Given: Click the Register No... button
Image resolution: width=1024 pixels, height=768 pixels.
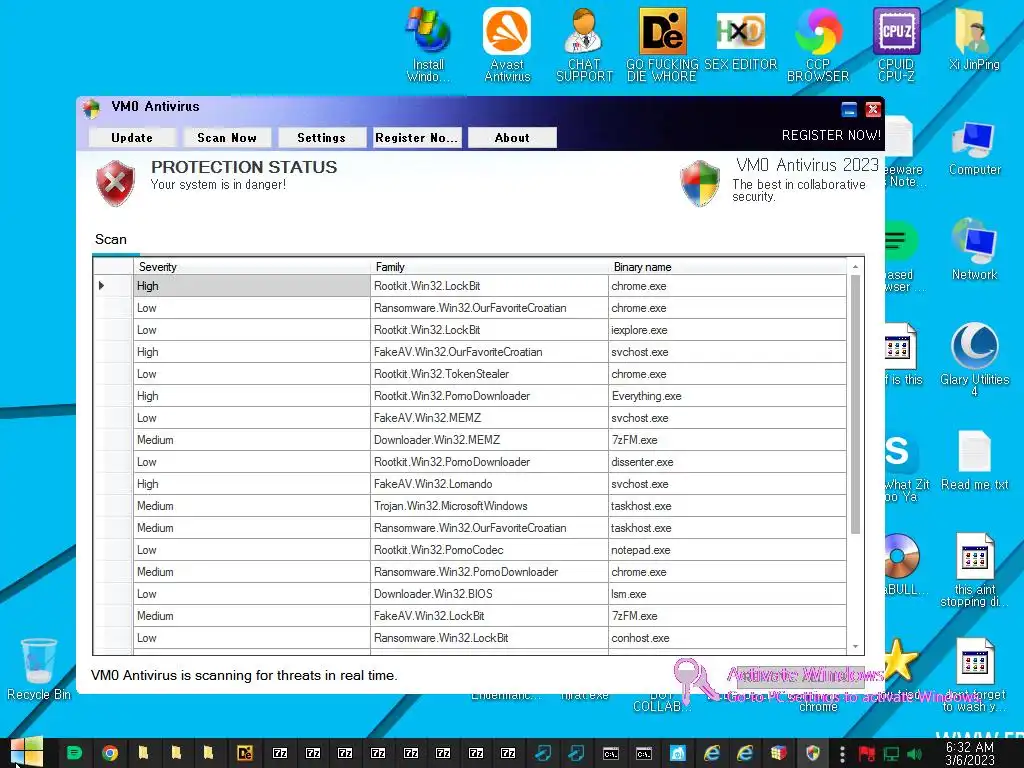Looking at the screenshot, I should pyautogui.click(x=417, y=138).
